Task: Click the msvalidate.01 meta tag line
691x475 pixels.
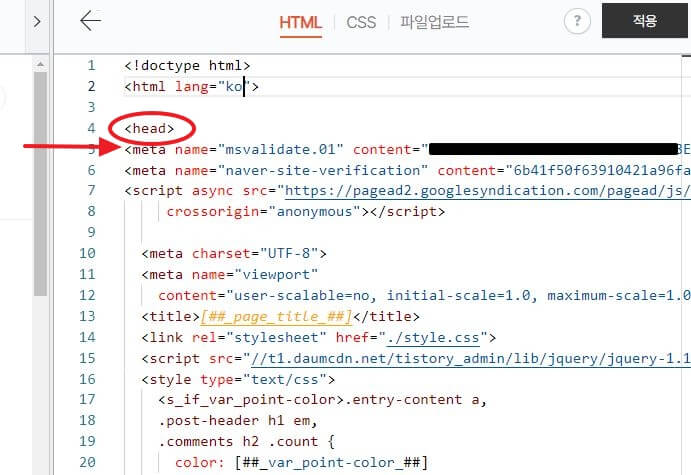Action: click(x=407, y=149)
